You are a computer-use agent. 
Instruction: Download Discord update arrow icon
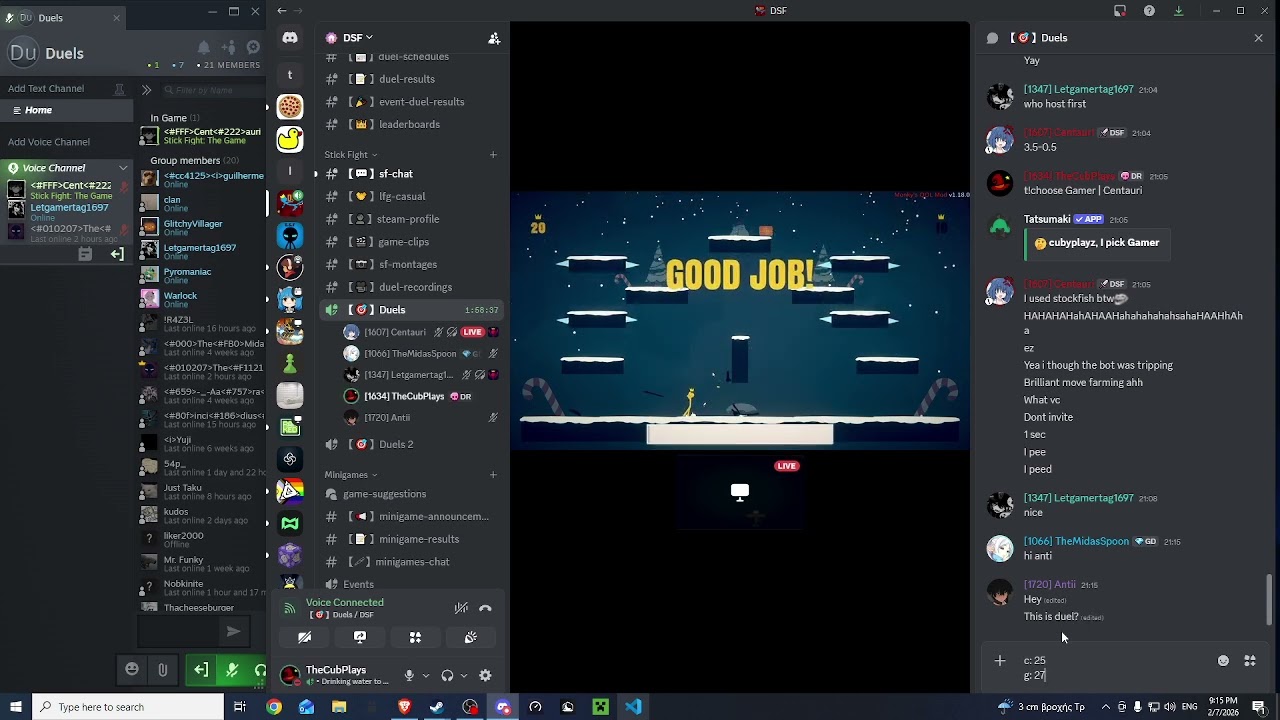[1178, 11]
